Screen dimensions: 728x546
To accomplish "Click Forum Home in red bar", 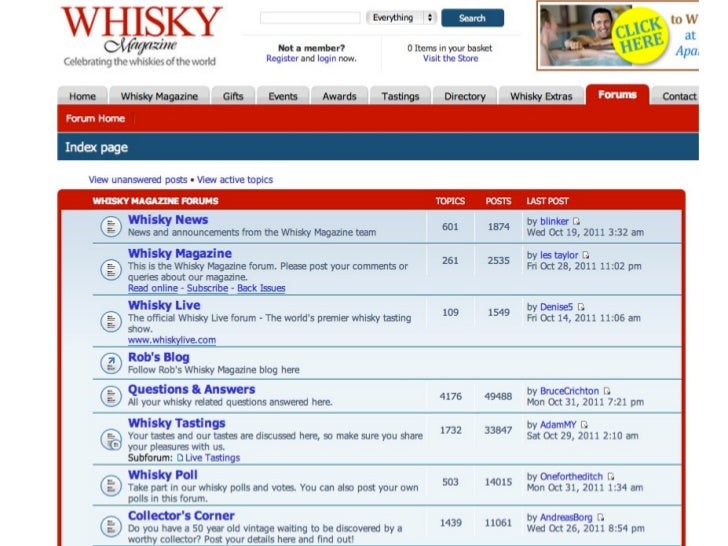I will (x=95, y=118).
